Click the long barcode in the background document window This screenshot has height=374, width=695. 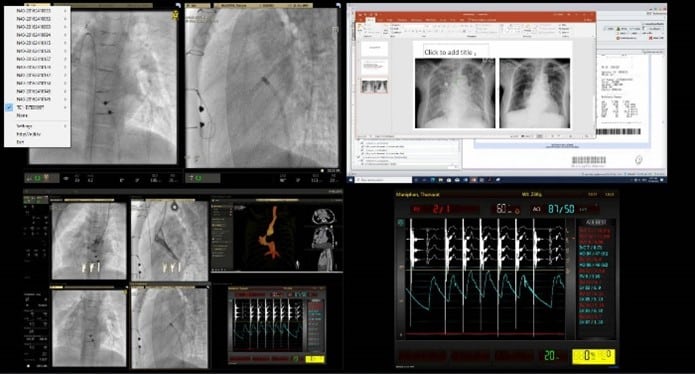point(618,132)
